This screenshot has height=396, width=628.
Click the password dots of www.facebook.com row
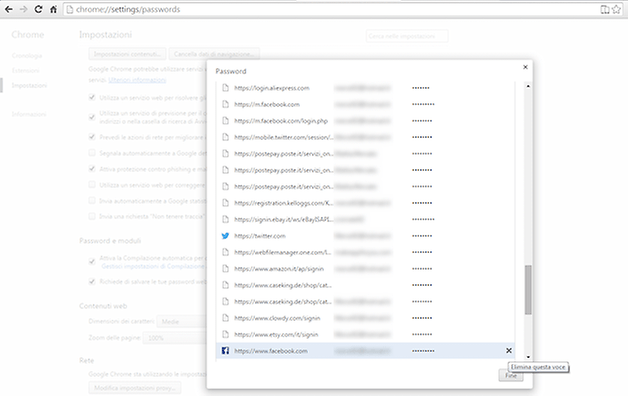click(423, 351)
